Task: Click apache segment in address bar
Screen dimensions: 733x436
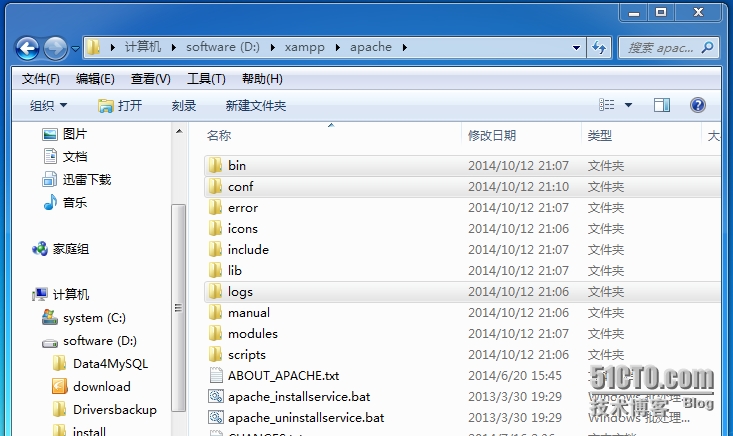Action: tap(371, 47)
